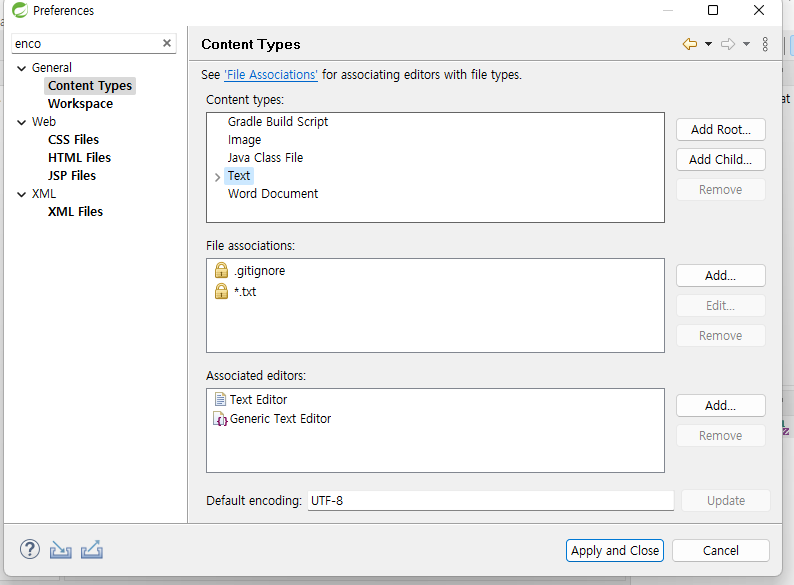Click the forward navigation arrow icon

[x=728, y=44]
